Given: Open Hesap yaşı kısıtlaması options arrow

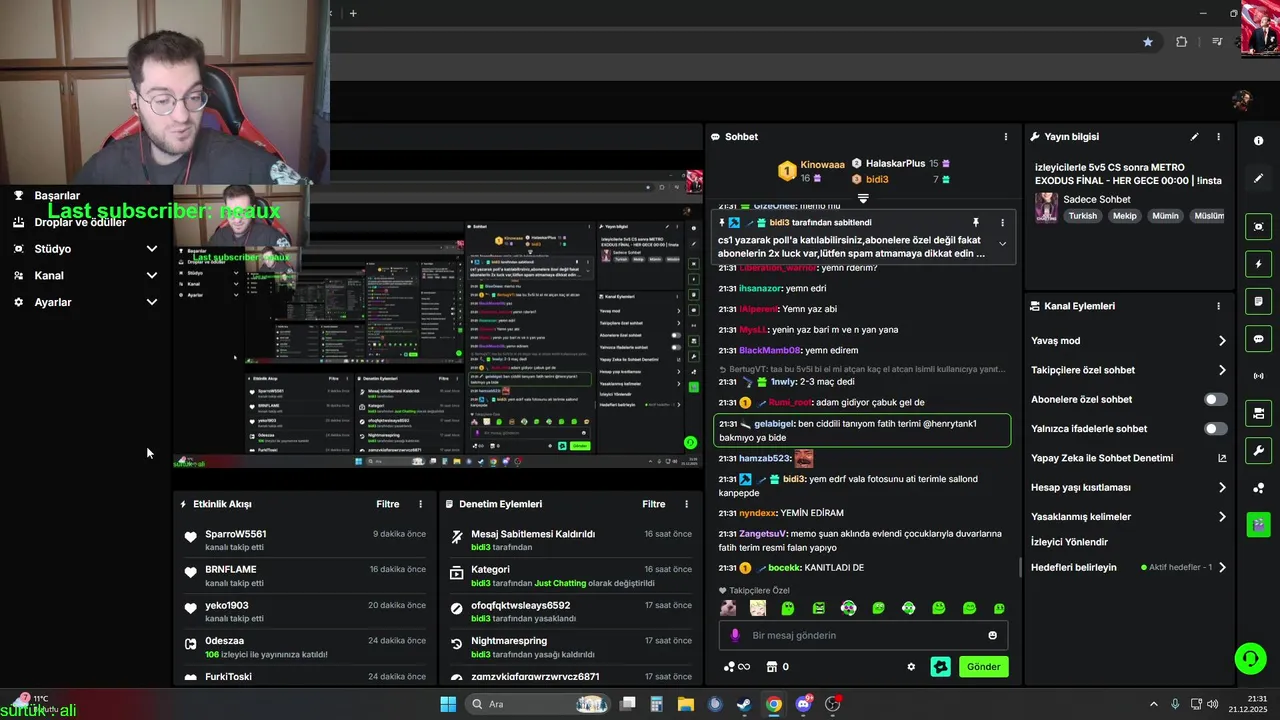Looking at the screenshot, I should pyautogui.click(x=1222, y=487).
